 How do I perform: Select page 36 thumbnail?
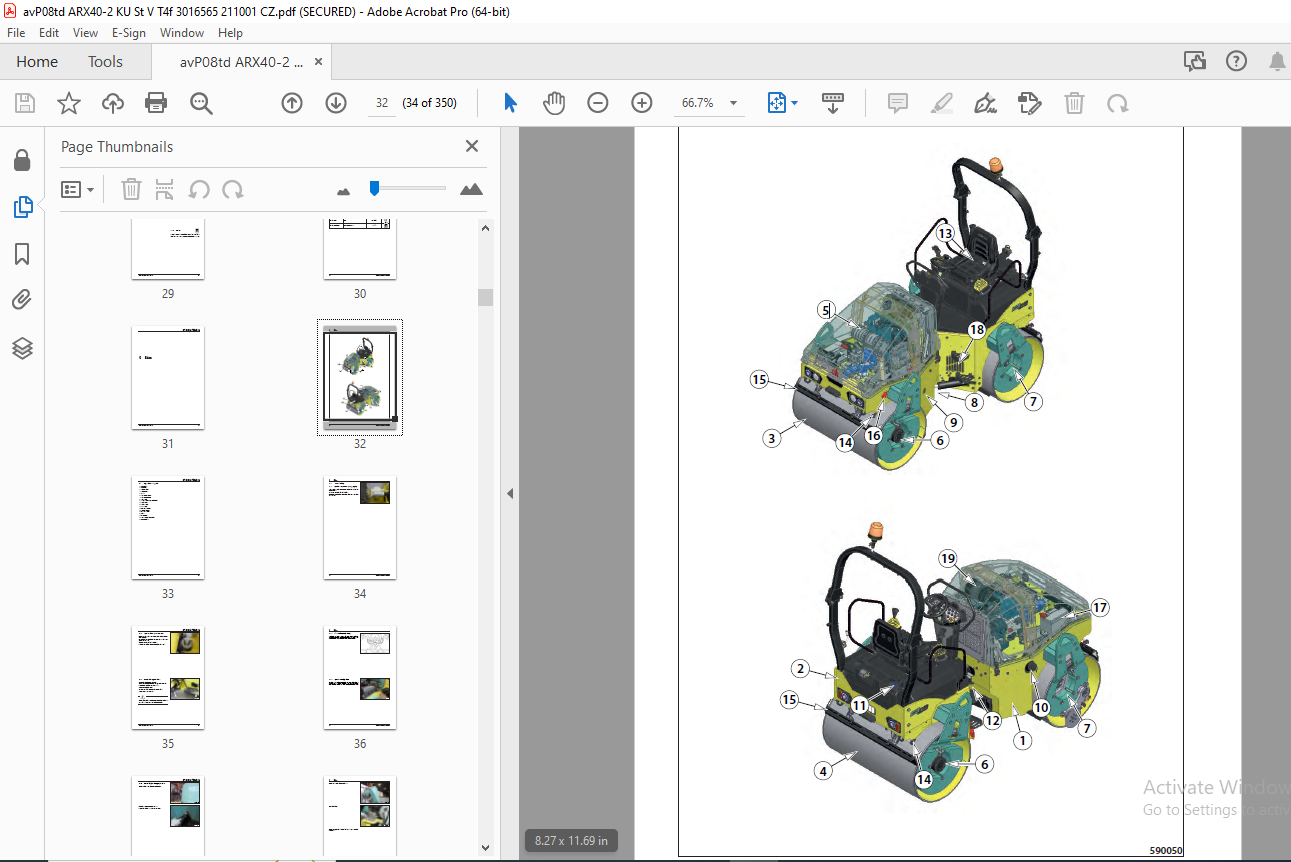click(x=360, y=678)
